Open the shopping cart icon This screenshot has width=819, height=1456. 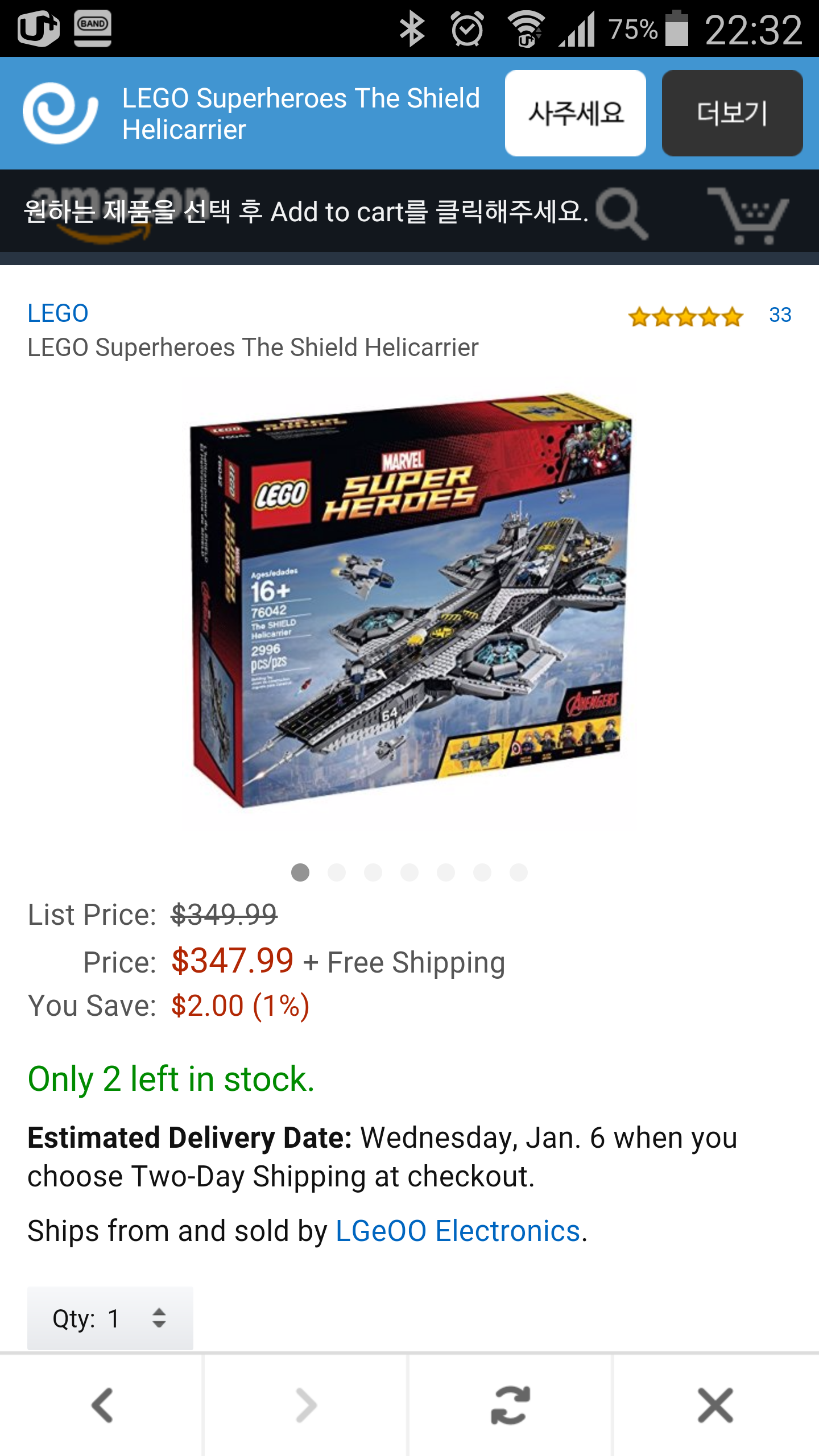point(748,215)
